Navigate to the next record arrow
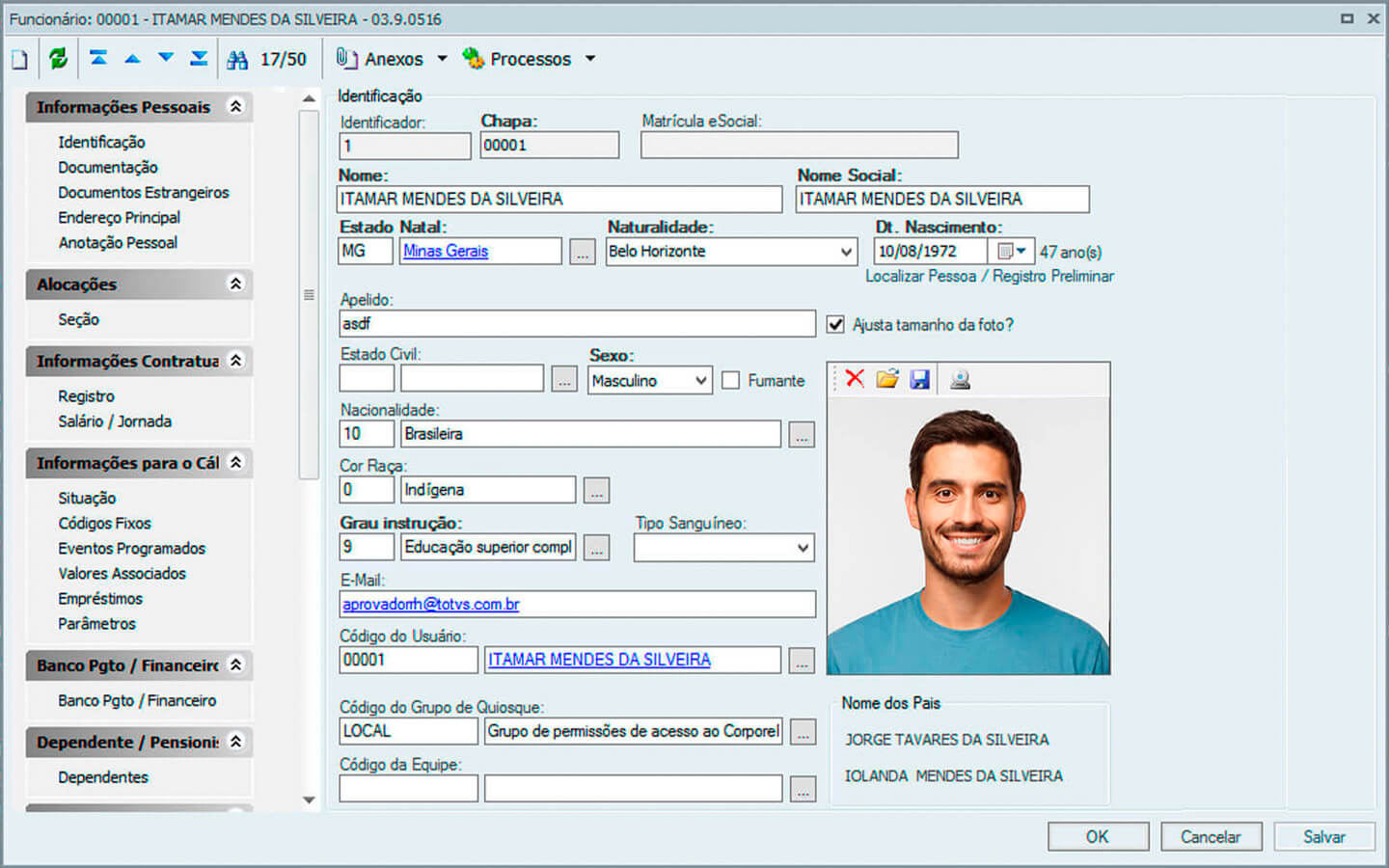 [x=166, y=59]
